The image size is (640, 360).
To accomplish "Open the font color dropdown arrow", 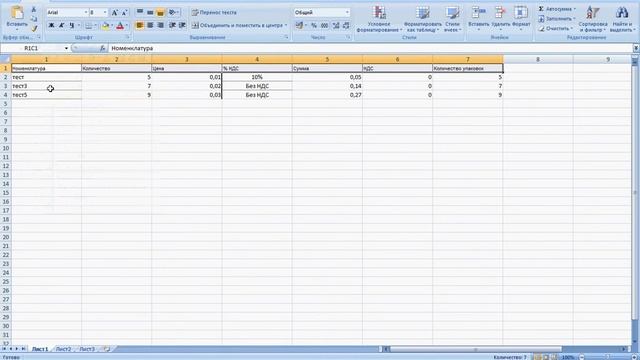I will pyautogui.click(x=127, y=26).
